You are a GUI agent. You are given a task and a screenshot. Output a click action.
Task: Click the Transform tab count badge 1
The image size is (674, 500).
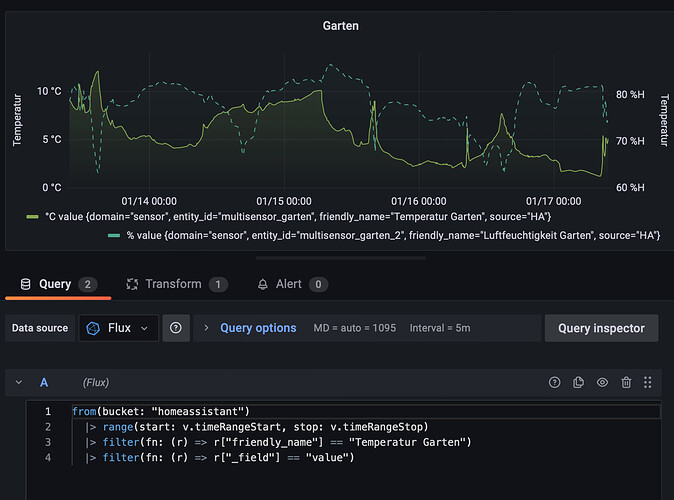tap(218, 284)
